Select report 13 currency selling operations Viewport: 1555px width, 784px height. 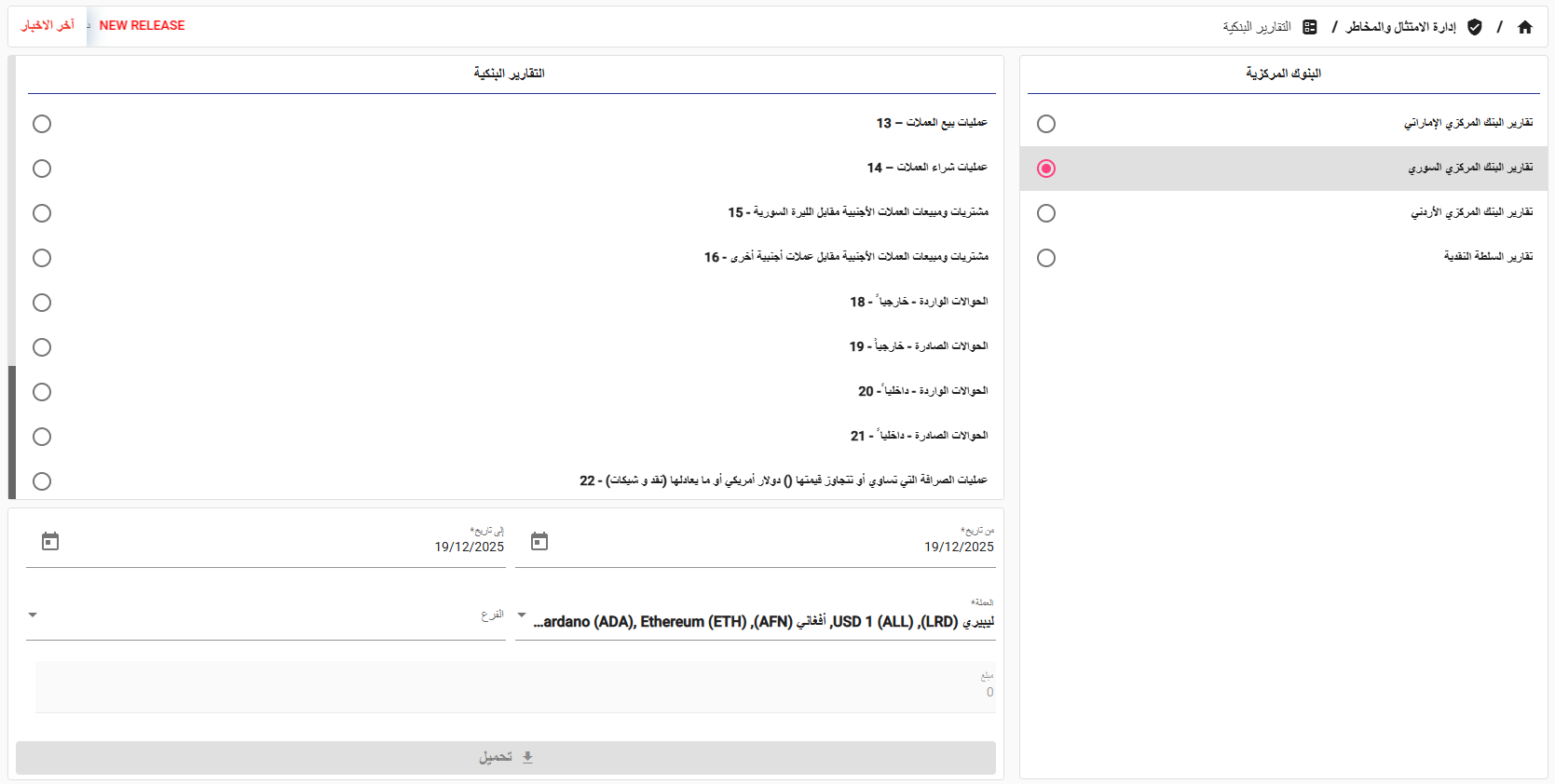click(42, 124)
